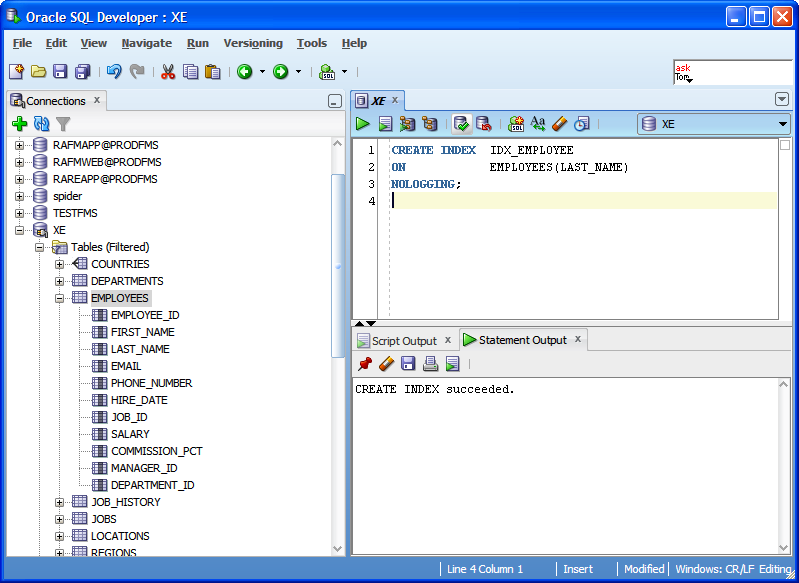
Task: Clear the worksheet with eraser icon
Action: click(560, 124)
